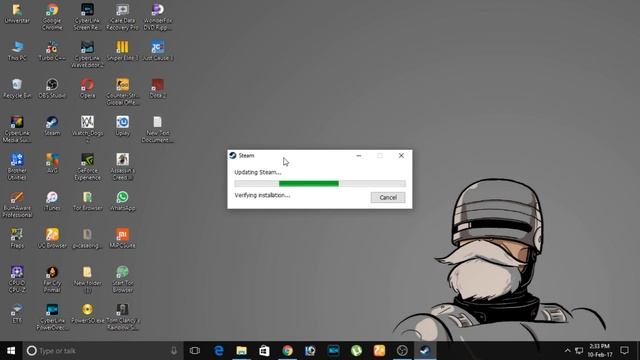Open the Windows Start menu
Screen dimensions: 640x360
coord(11,351)
